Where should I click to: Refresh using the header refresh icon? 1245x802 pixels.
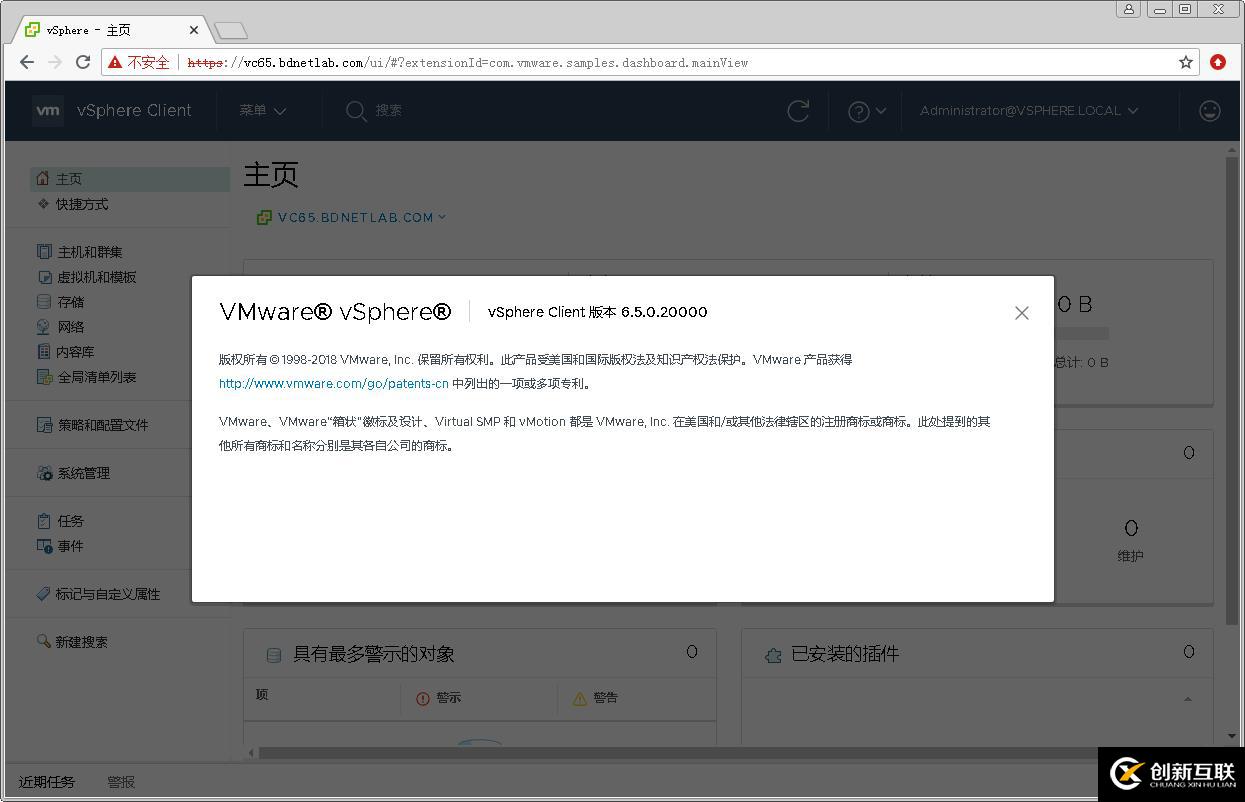(798, 111)
